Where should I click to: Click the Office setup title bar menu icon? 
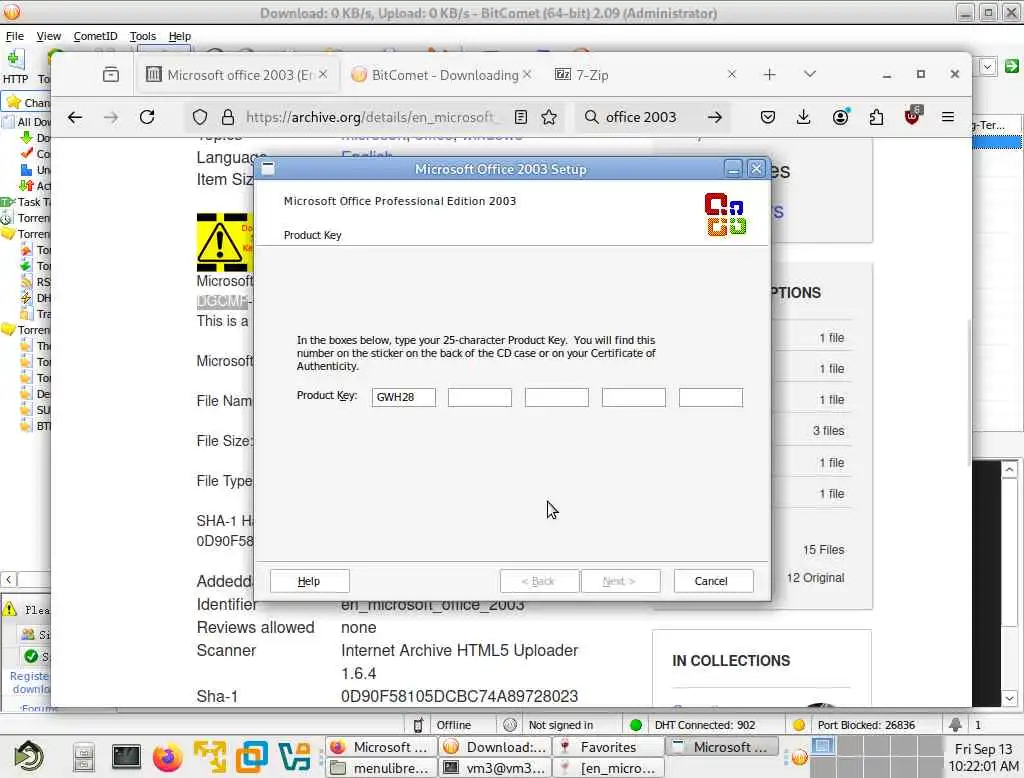[268, 169]
